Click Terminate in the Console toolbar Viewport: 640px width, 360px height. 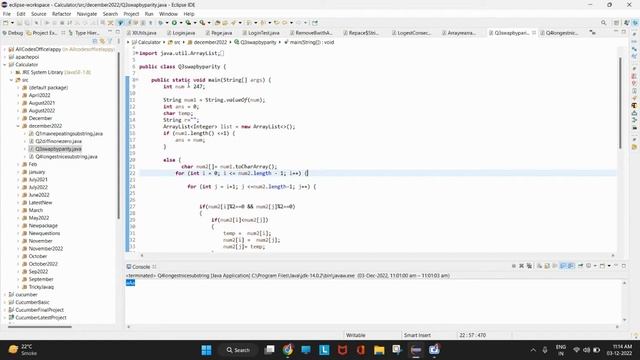tap(514, 266)
